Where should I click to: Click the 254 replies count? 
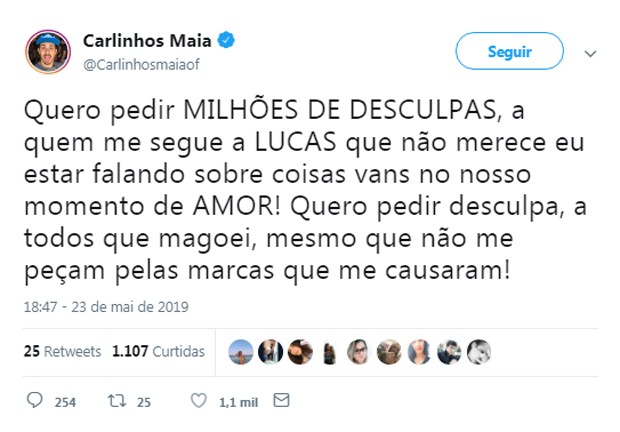65,403
